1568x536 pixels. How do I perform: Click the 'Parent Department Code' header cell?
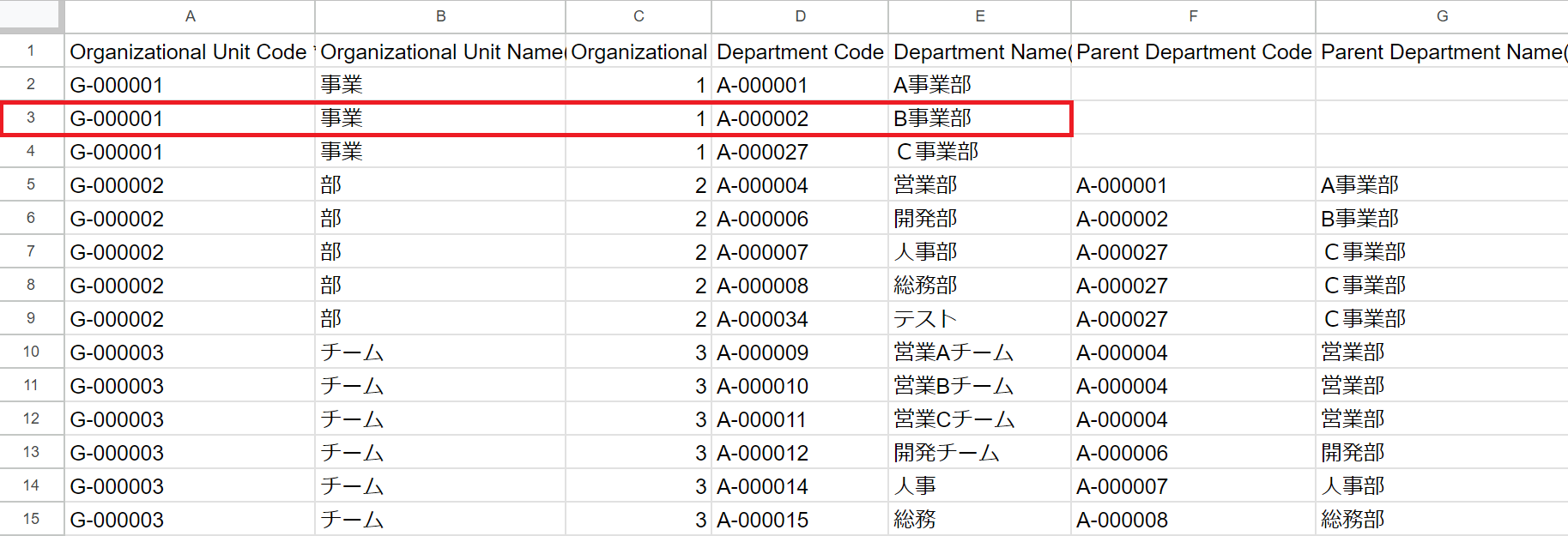pyautogui.click(x=1192, y=52)
